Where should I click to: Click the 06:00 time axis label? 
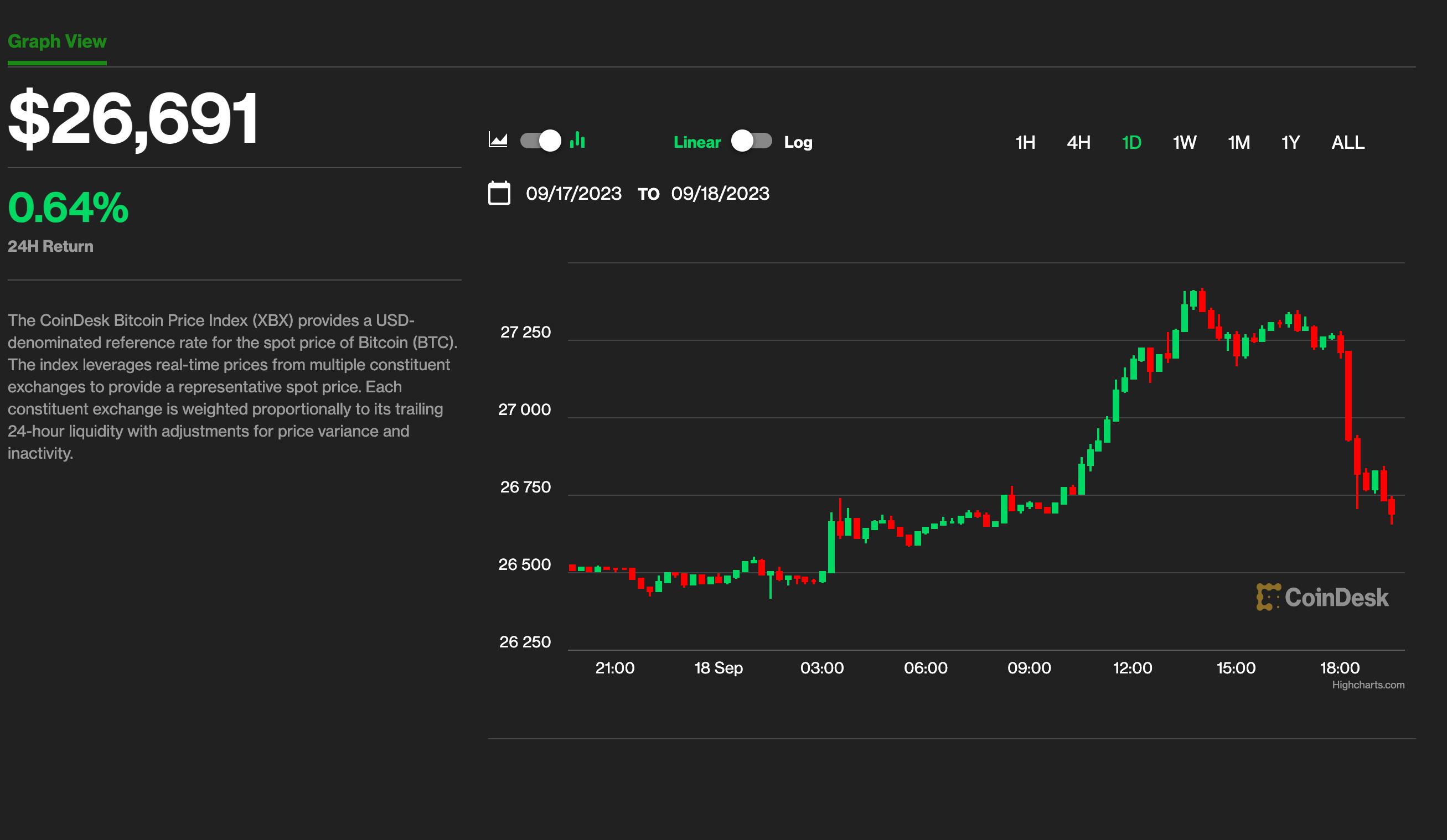point(926,668)
